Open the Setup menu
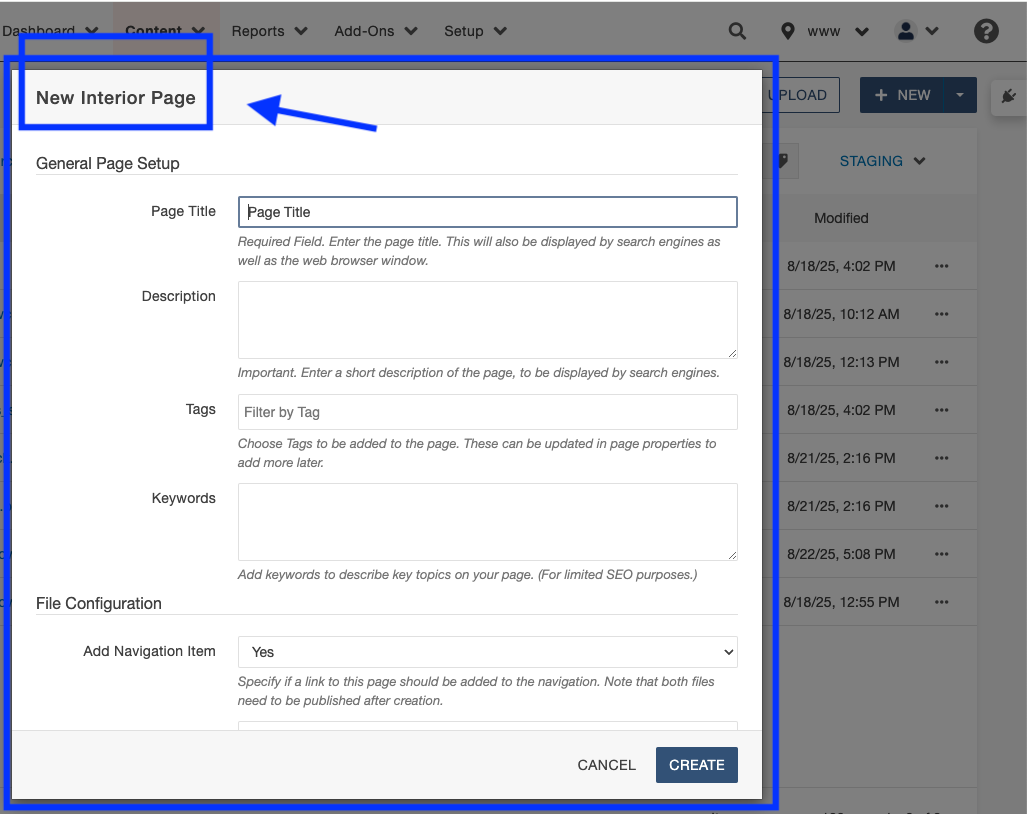Image resolution: width=1027 pixels, height=814 pixels. [474, 31]
